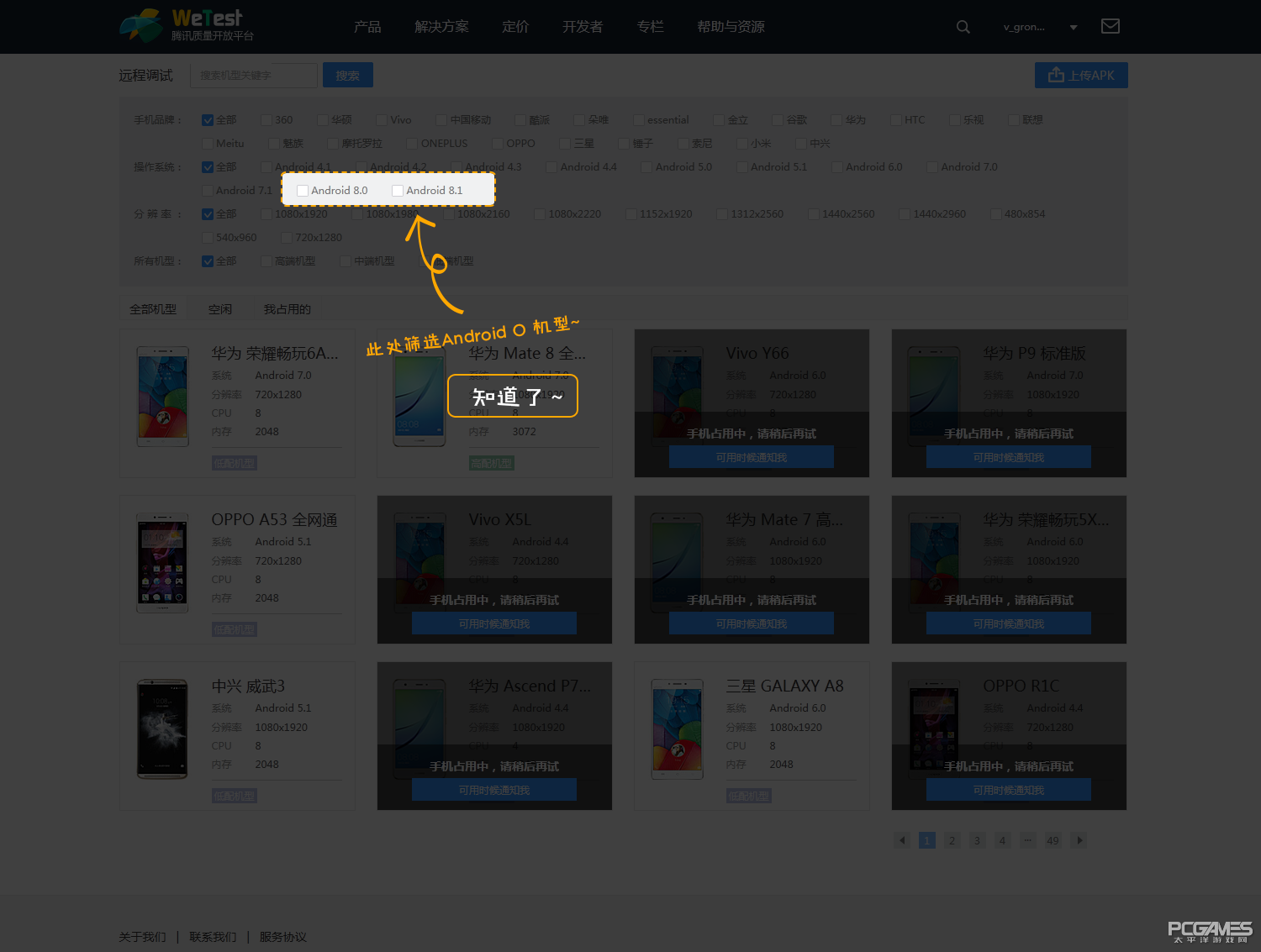Viewport: 1261px width, 952px height.
Task: Switch to the 我占用的 tab
Action: coord(287,309)
